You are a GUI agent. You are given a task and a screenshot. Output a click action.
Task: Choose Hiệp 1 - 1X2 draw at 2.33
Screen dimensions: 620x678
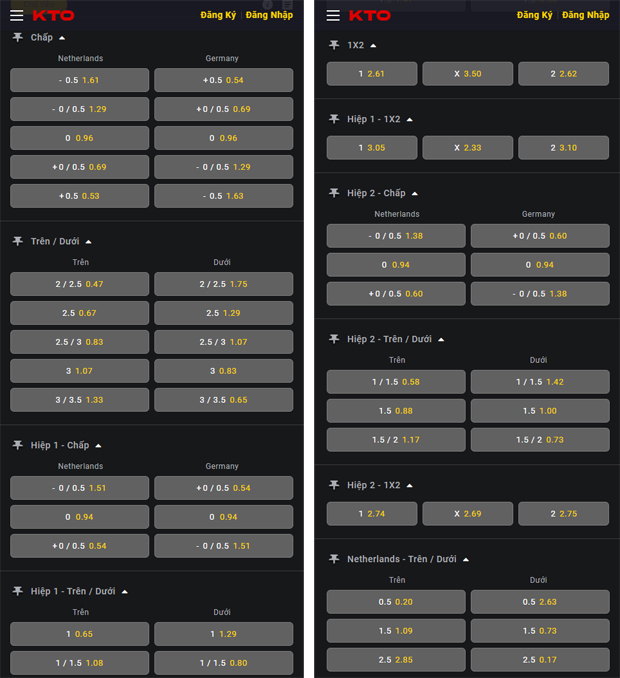point(467,148)
